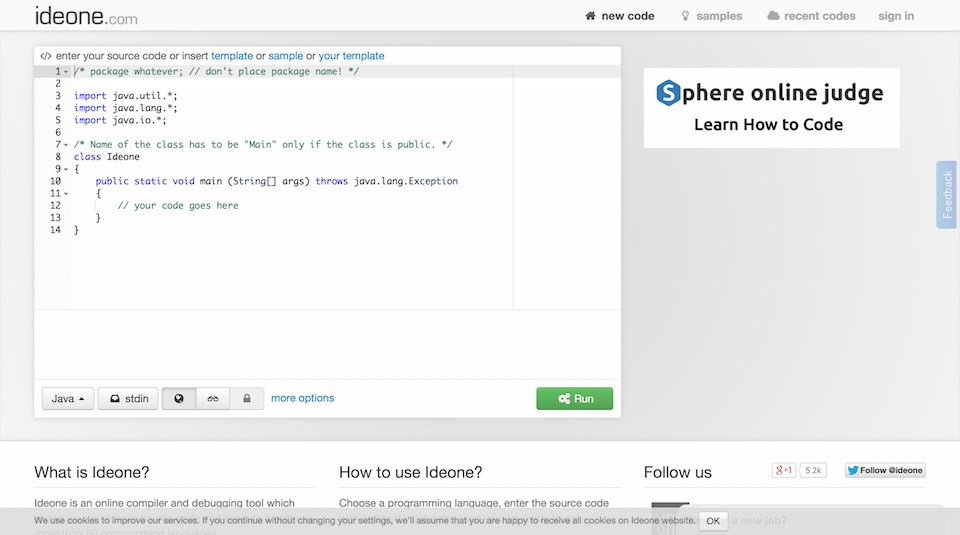Click the code brackets icon above editor

(45, 56)
